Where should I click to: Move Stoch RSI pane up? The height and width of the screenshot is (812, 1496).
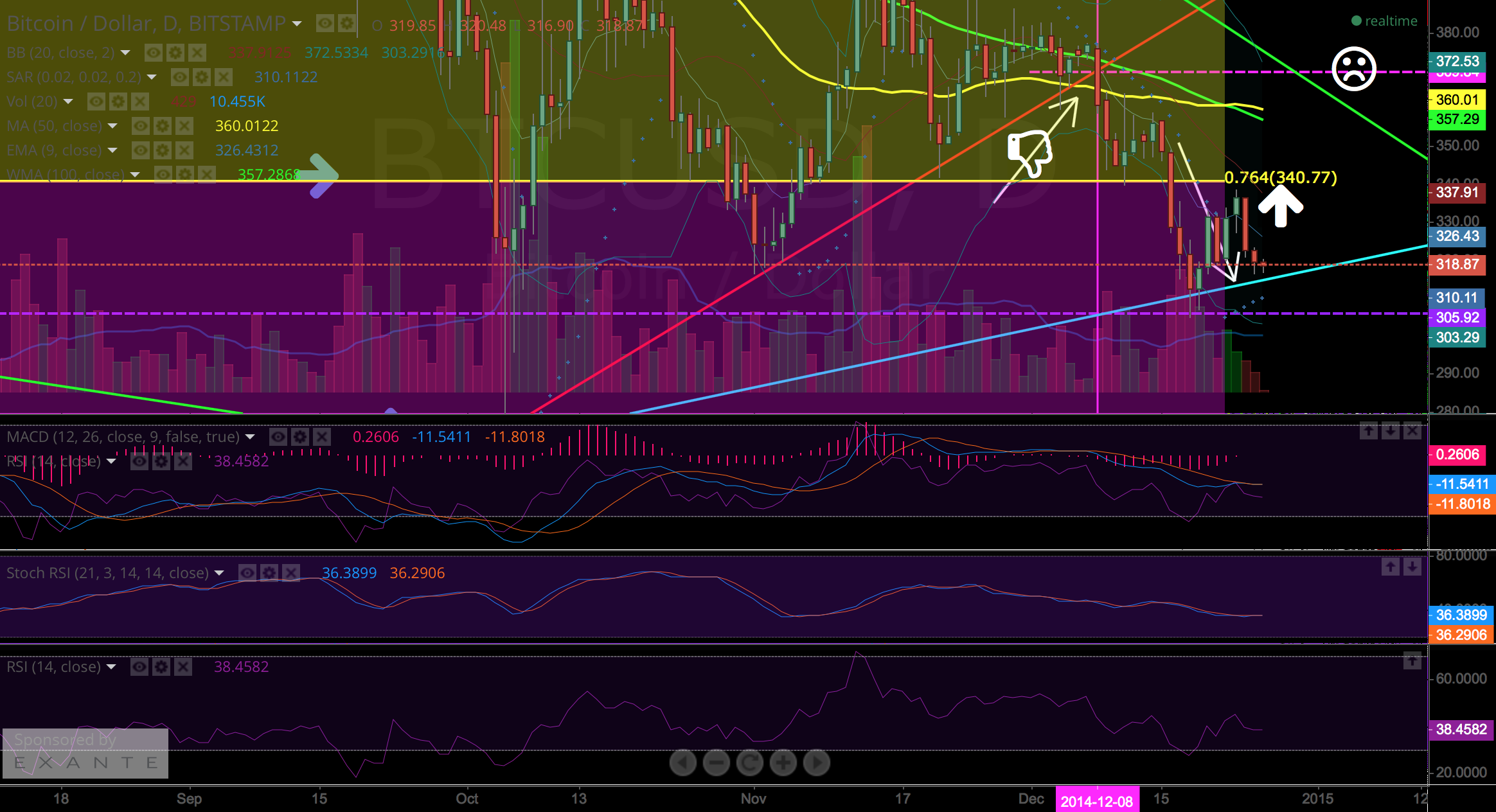point(1391,567)
